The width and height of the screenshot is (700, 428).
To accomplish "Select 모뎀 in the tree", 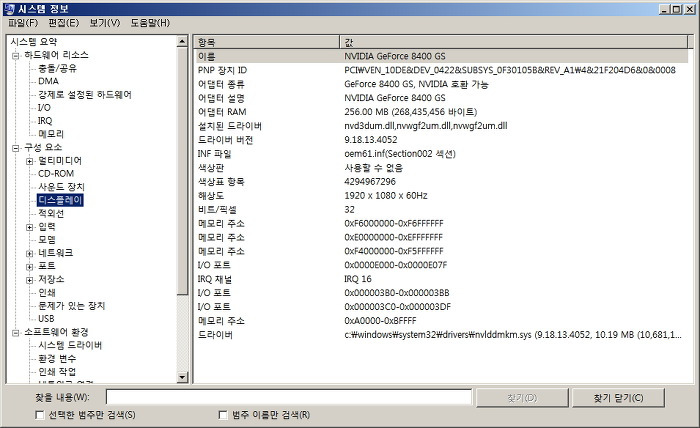I will [47, 240].
